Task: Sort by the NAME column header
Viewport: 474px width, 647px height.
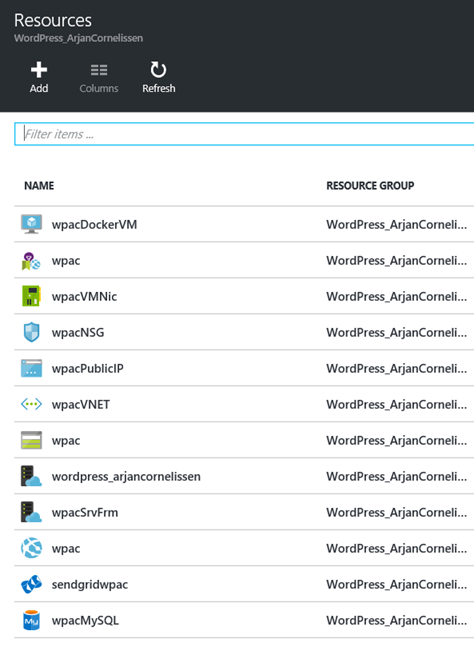Action: tap(39, 186)
